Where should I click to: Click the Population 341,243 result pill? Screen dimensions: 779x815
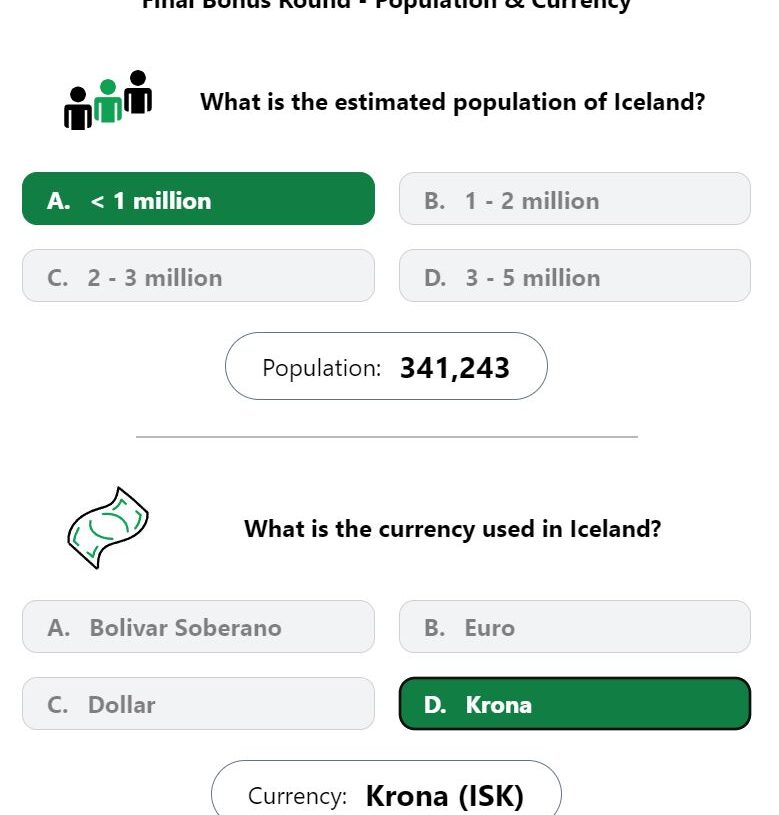(x=386, y=366)
